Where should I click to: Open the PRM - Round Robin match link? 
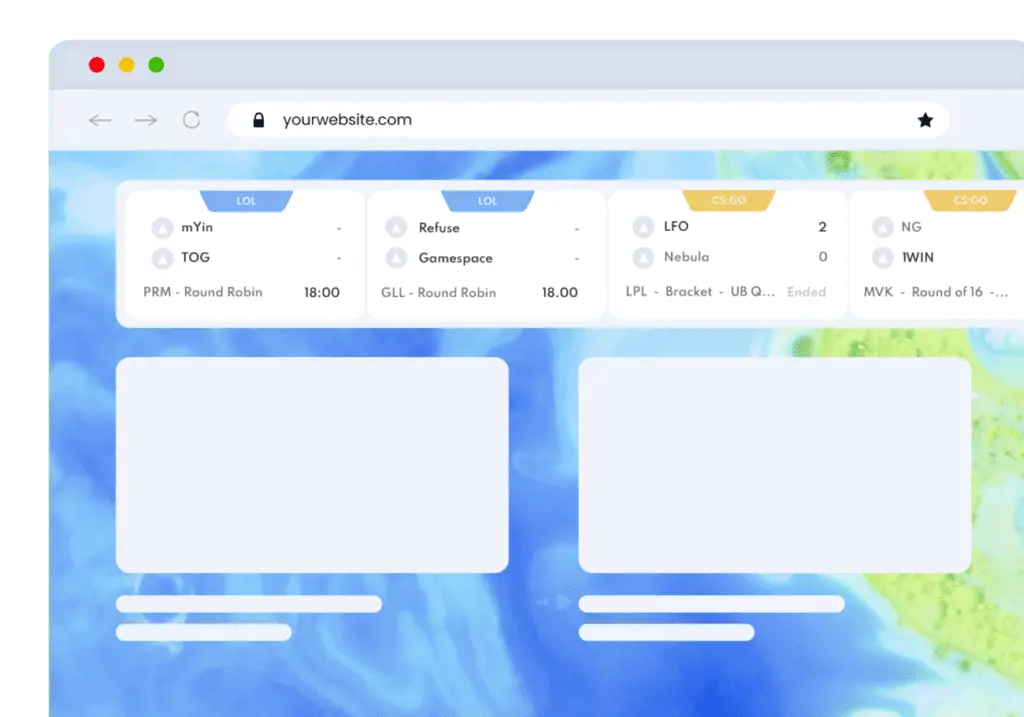(203, 292)
